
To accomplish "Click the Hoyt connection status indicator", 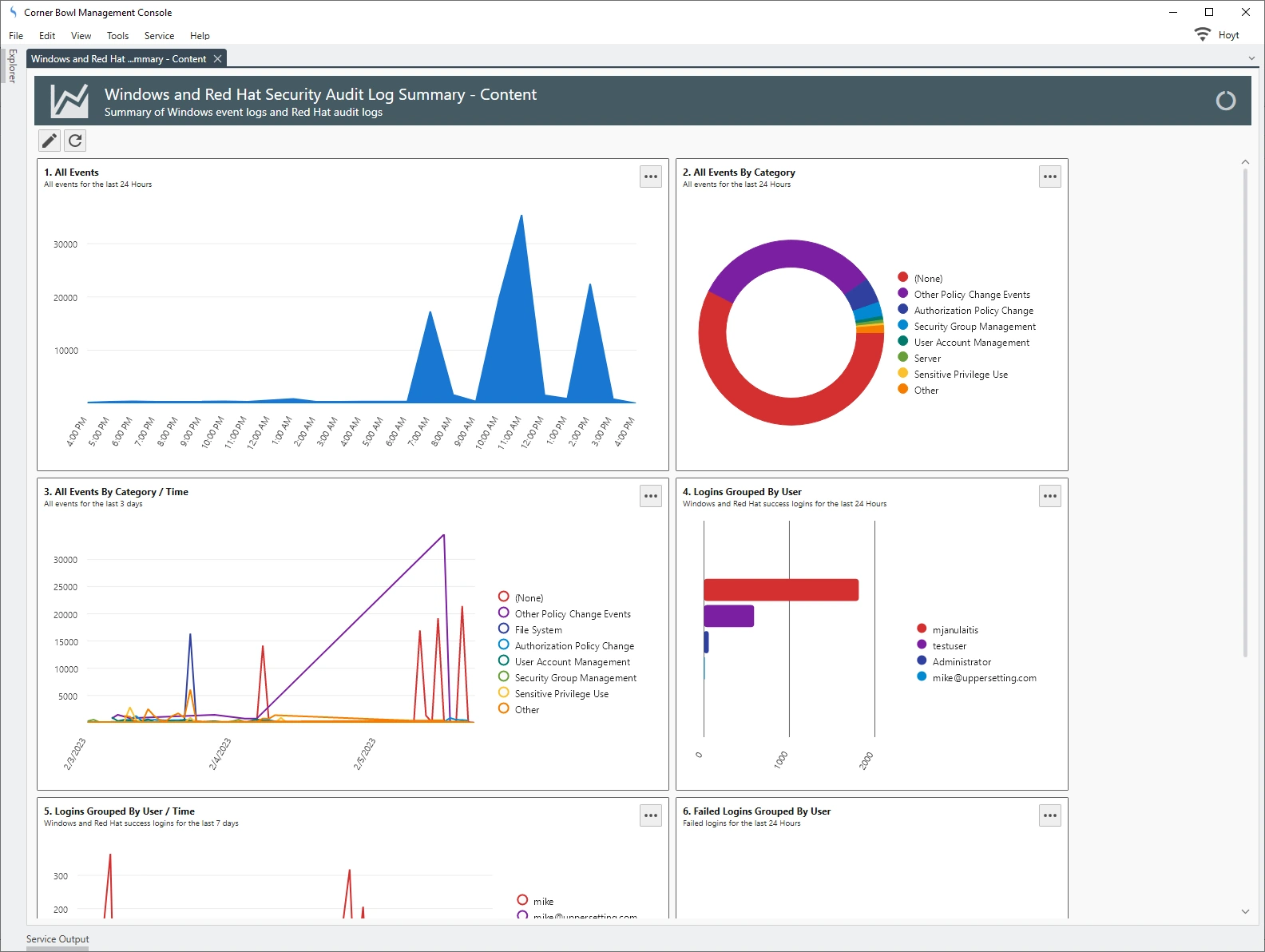I will (1216, 35).
